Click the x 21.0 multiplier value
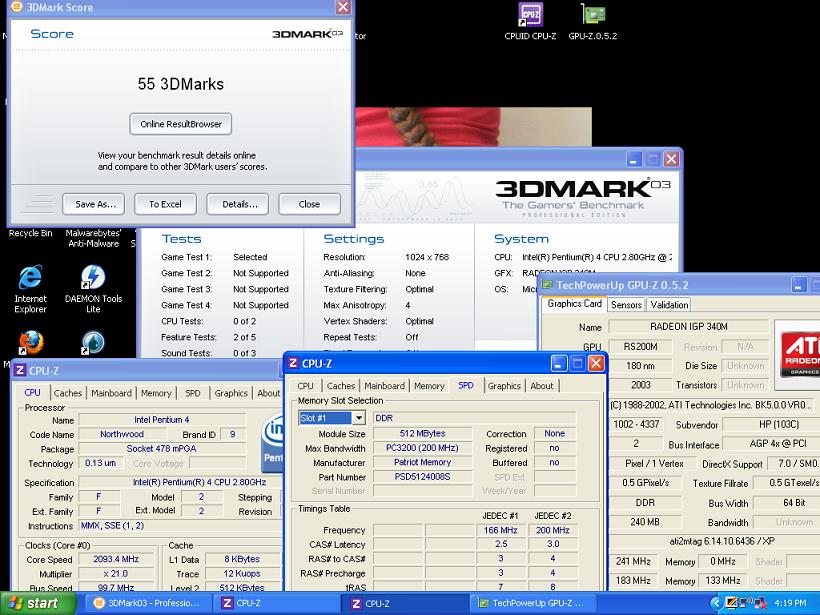The image size is (820, 615). click(x=116, y=574)
